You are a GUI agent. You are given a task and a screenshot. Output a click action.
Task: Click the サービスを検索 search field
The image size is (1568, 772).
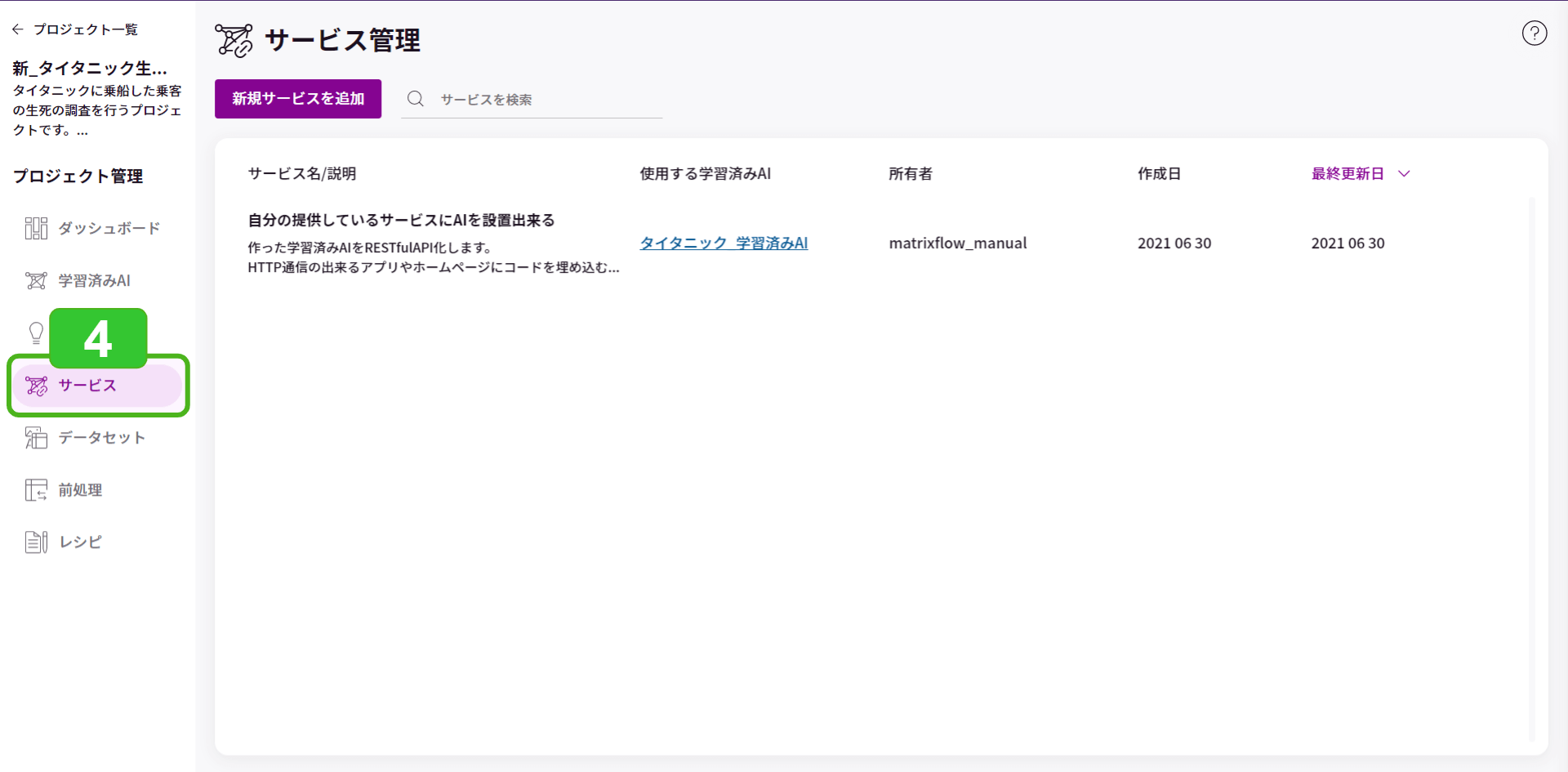tap(547, 100)
